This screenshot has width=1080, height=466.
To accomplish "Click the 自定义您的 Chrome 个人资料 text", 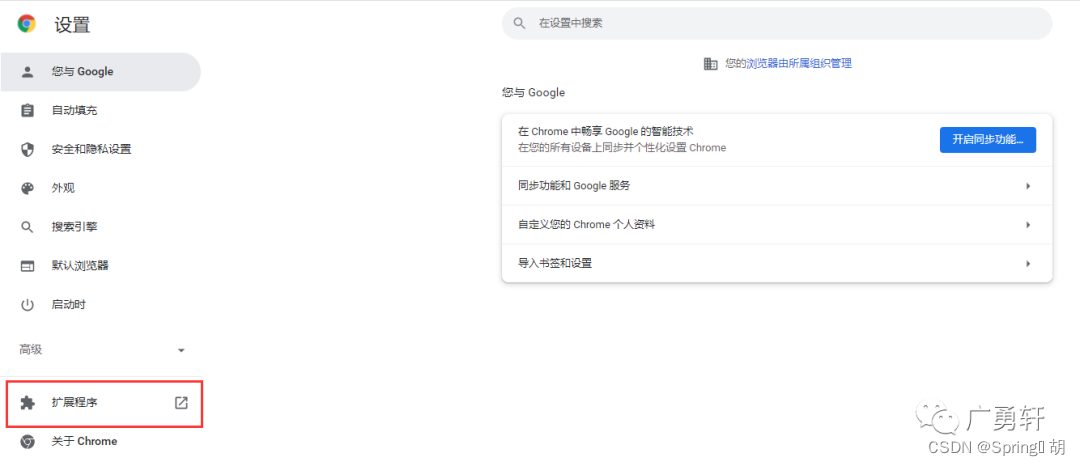I will (x=586, y=224).
